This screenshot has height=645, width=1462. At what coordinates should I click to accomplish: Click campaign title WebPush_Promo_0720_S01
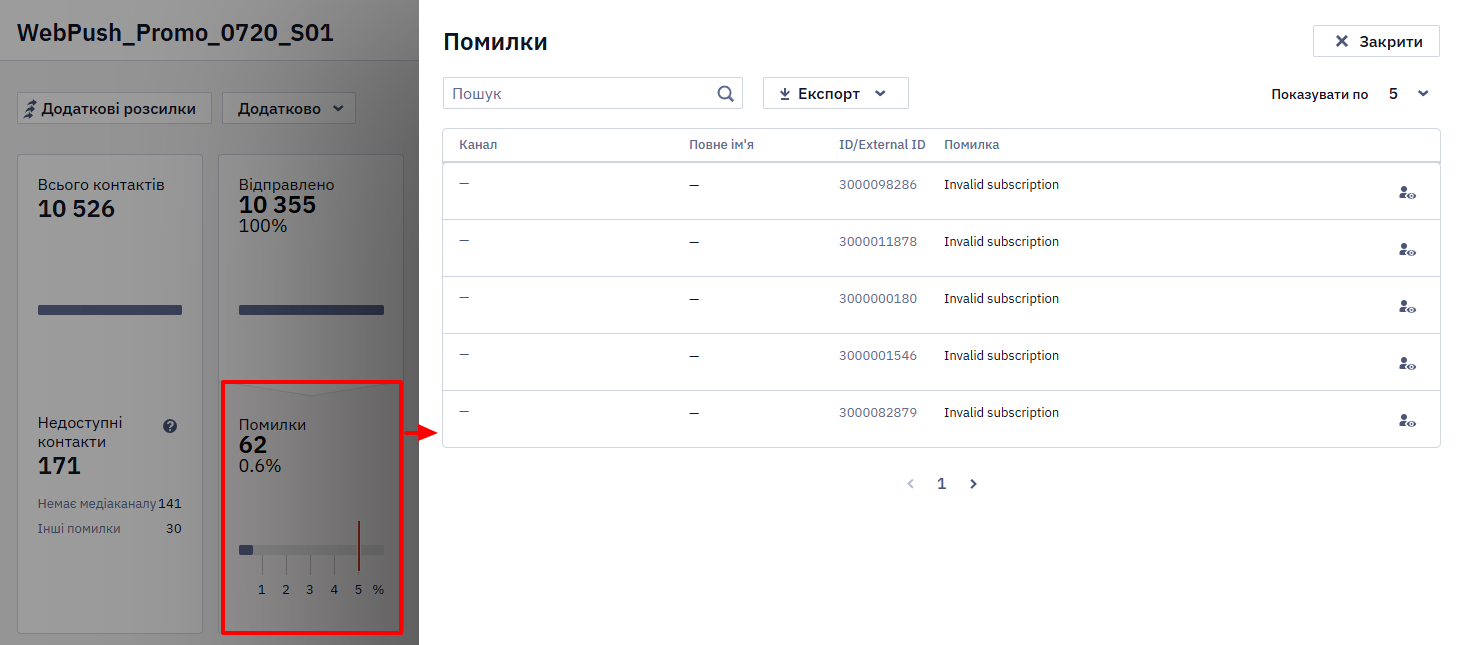tap(175, 33)
